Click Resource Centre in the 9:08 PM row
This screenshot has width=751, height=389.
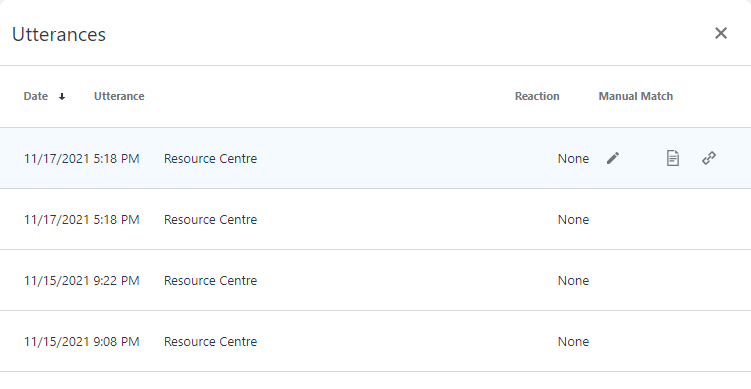pos(210,342)
